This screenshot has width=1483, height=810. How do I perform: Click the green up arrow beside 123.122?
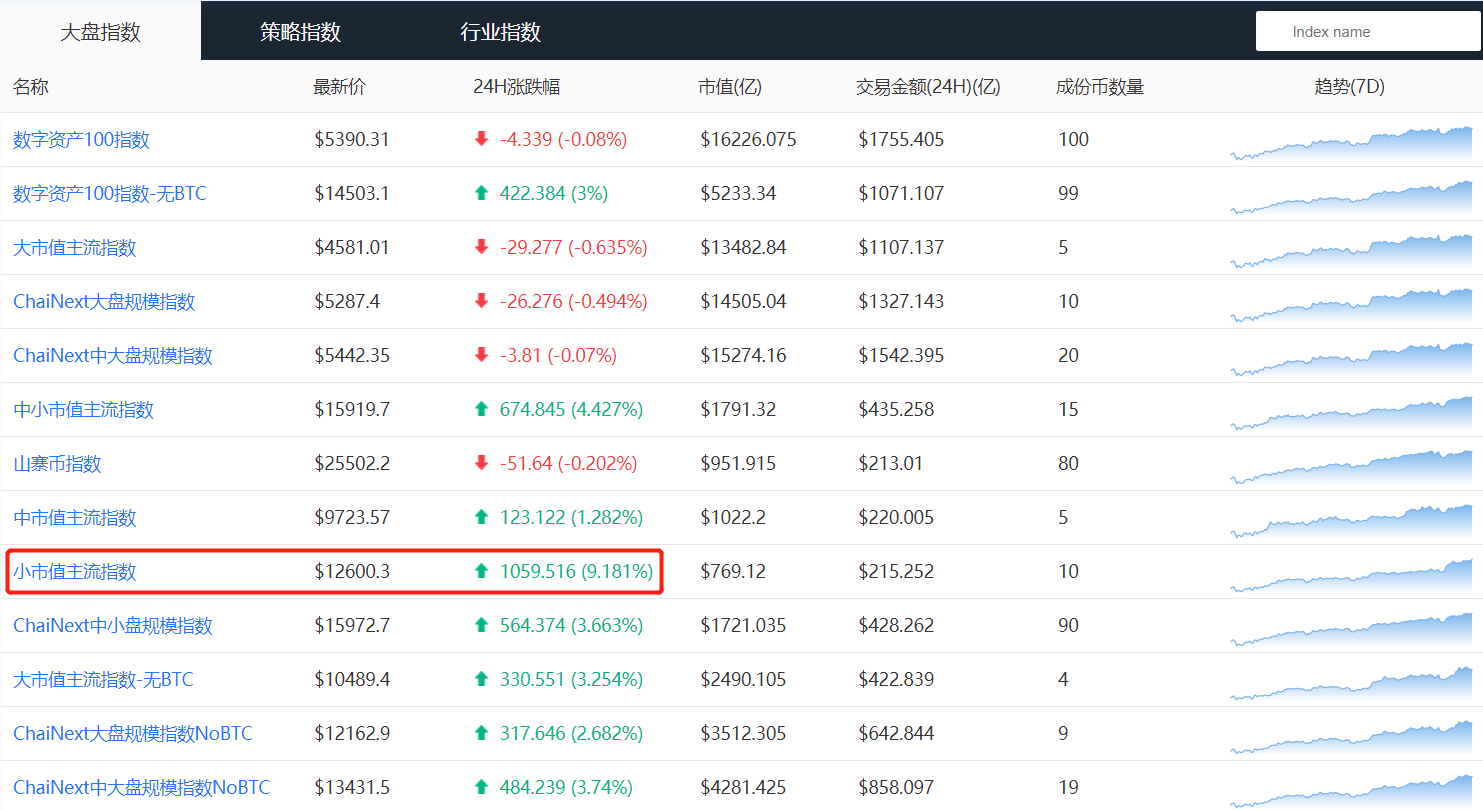pyautogui.click(x=481, y=517)
